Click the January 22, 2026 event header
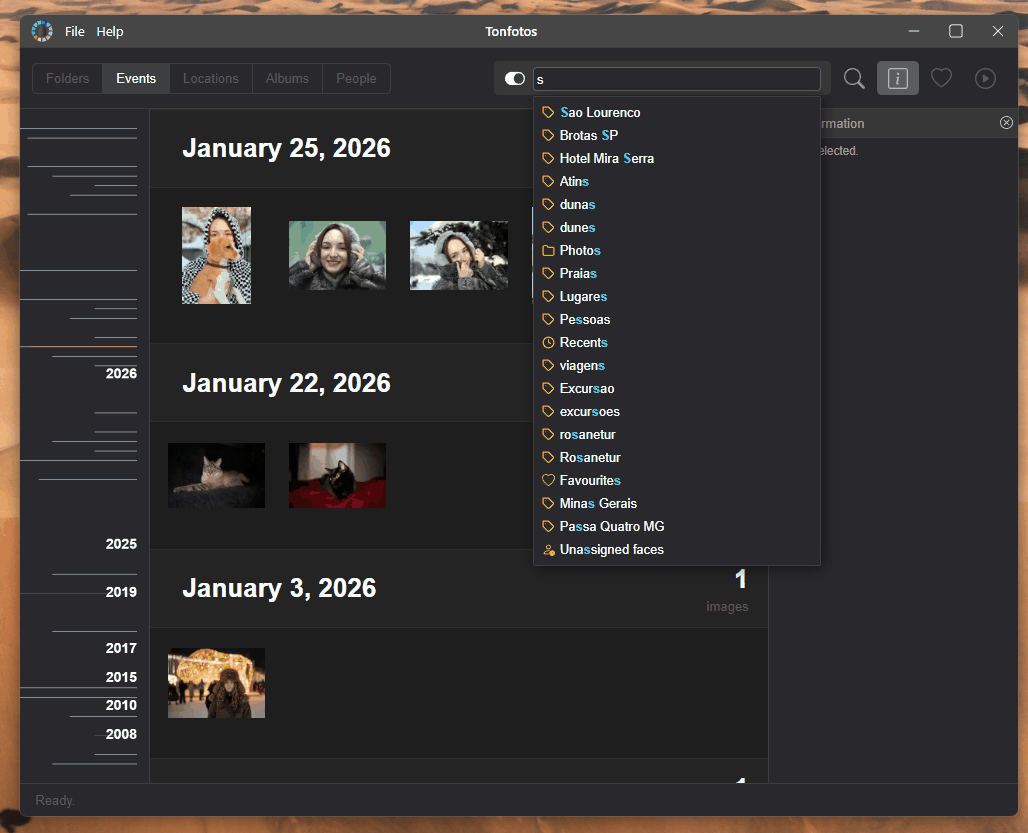Image resolution: width=1028 pixels, height=833 pixels. point(287,383)
